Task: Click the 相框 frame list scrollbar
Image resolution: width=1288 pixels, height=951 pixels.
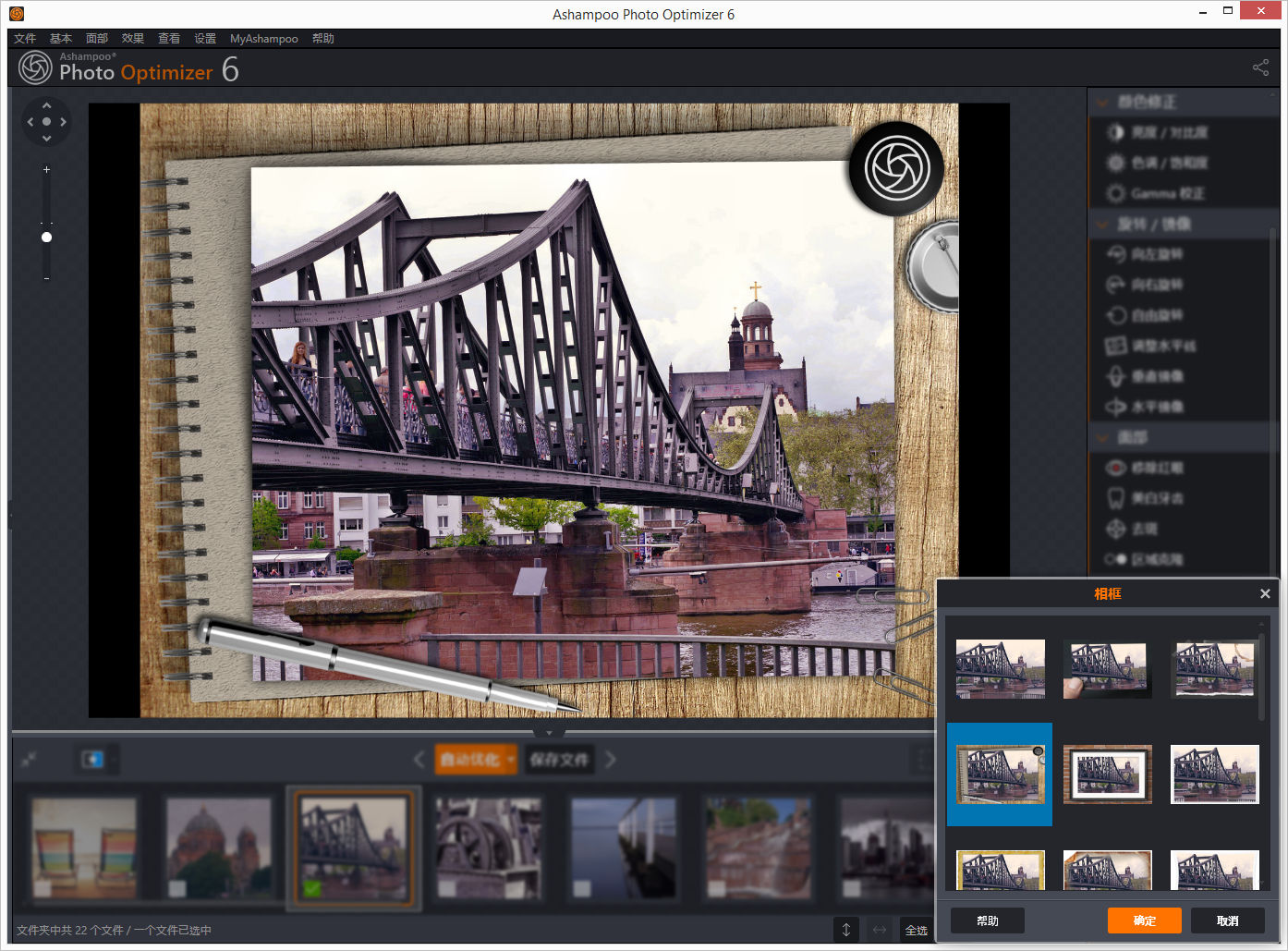Action: (x=1261, y=677)
